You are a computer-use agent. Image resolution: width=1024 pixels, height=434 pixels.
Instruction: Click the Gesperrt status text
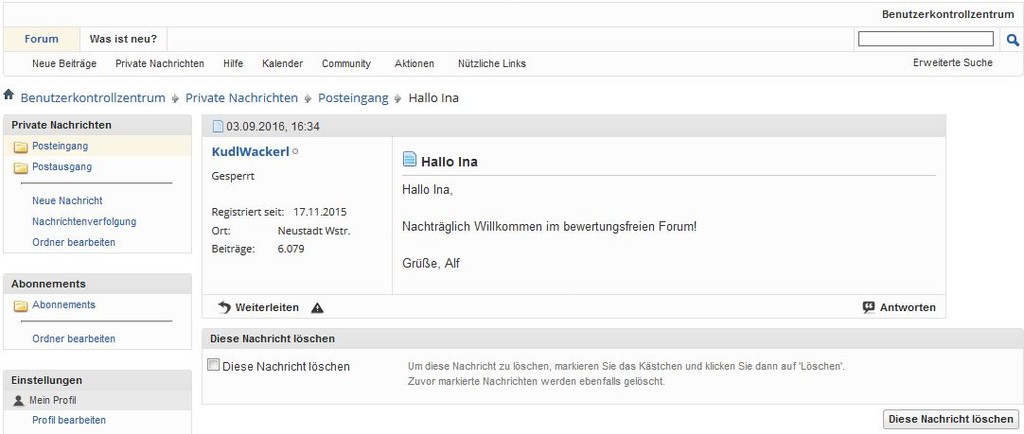point(233,176)
